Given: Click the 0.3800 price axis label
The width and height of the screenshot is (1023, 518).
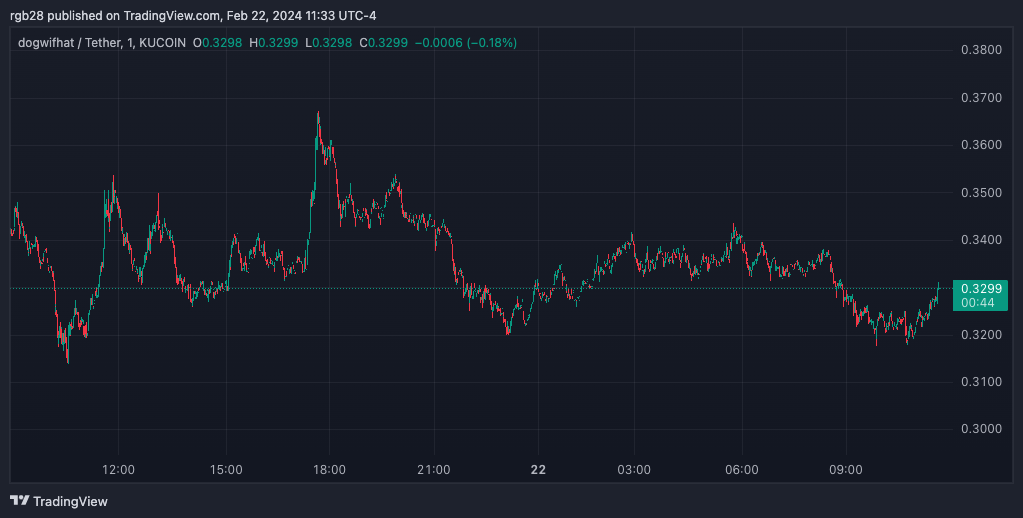Looking at the screenshot, I should click(x=979, y=50).
